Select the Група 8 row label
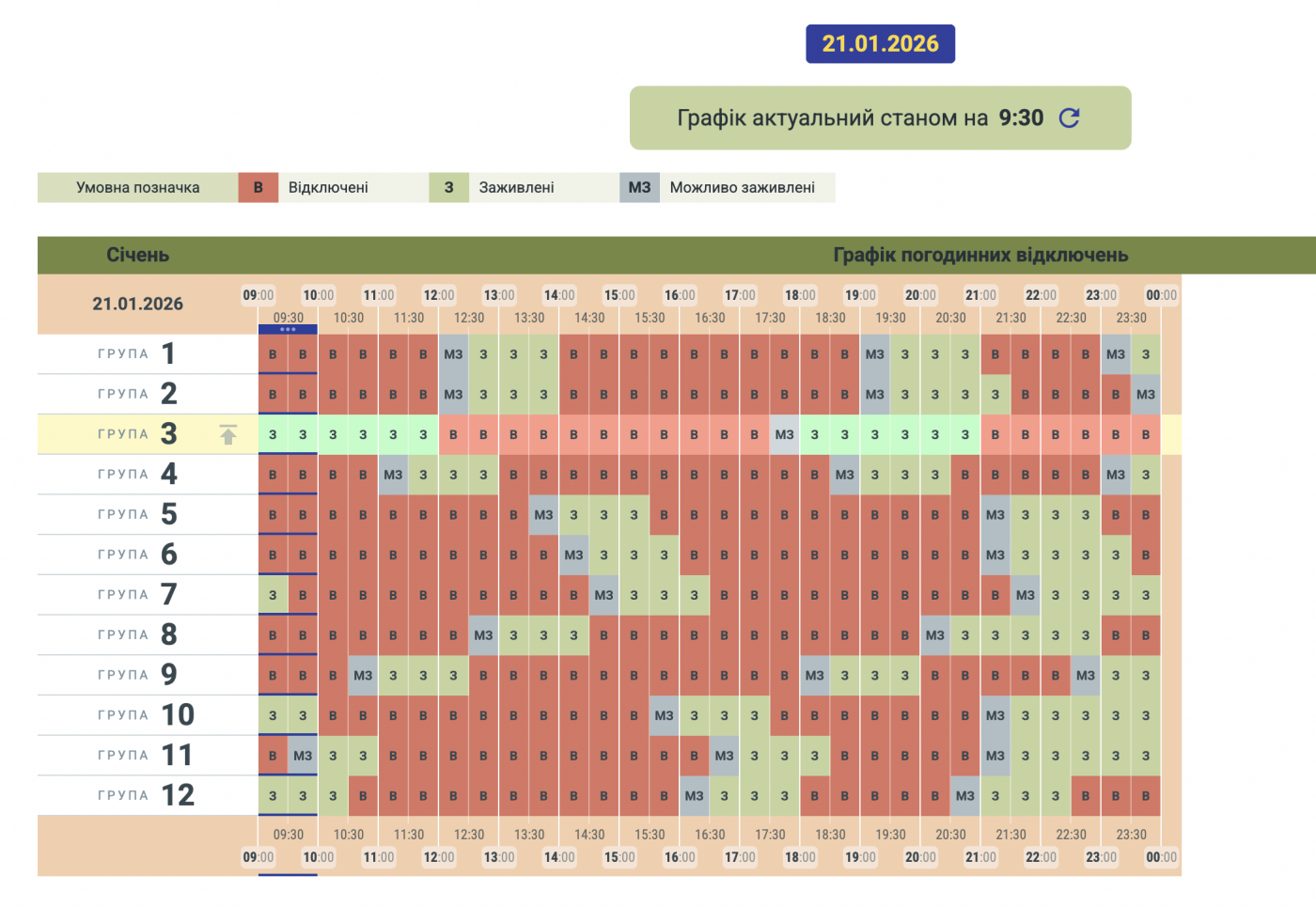1316x907 pixels. 138,634
